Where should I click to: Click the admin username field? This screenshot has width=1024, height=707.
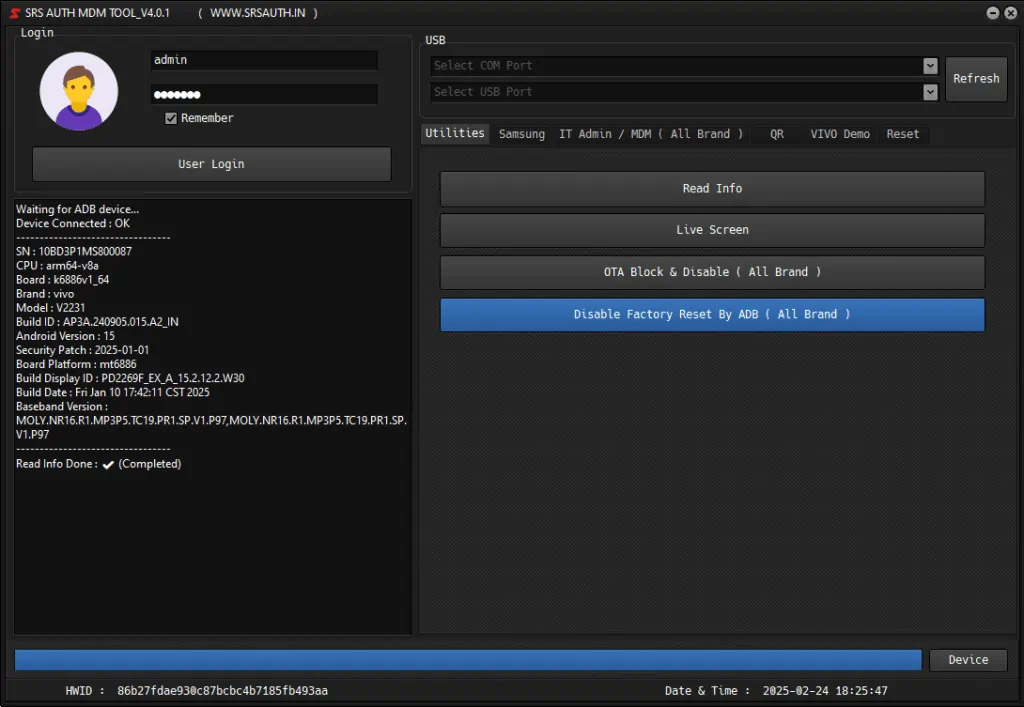click(x=264, y=60)
